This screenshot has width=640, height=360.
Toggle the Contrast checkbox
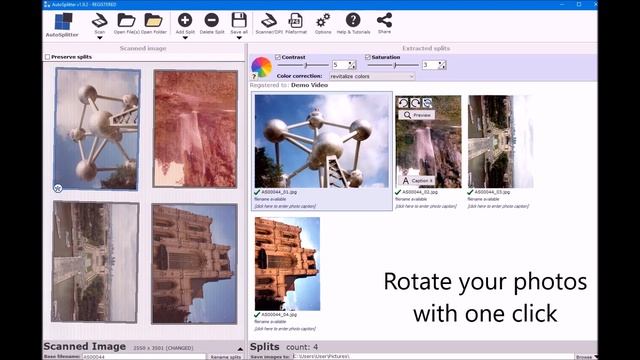278,57
